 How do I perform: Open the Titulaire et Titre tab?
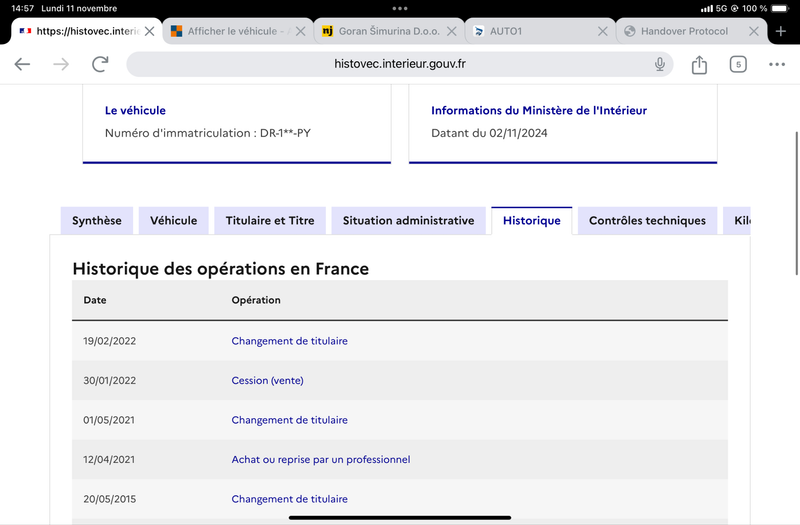click(x=270, y=220)
